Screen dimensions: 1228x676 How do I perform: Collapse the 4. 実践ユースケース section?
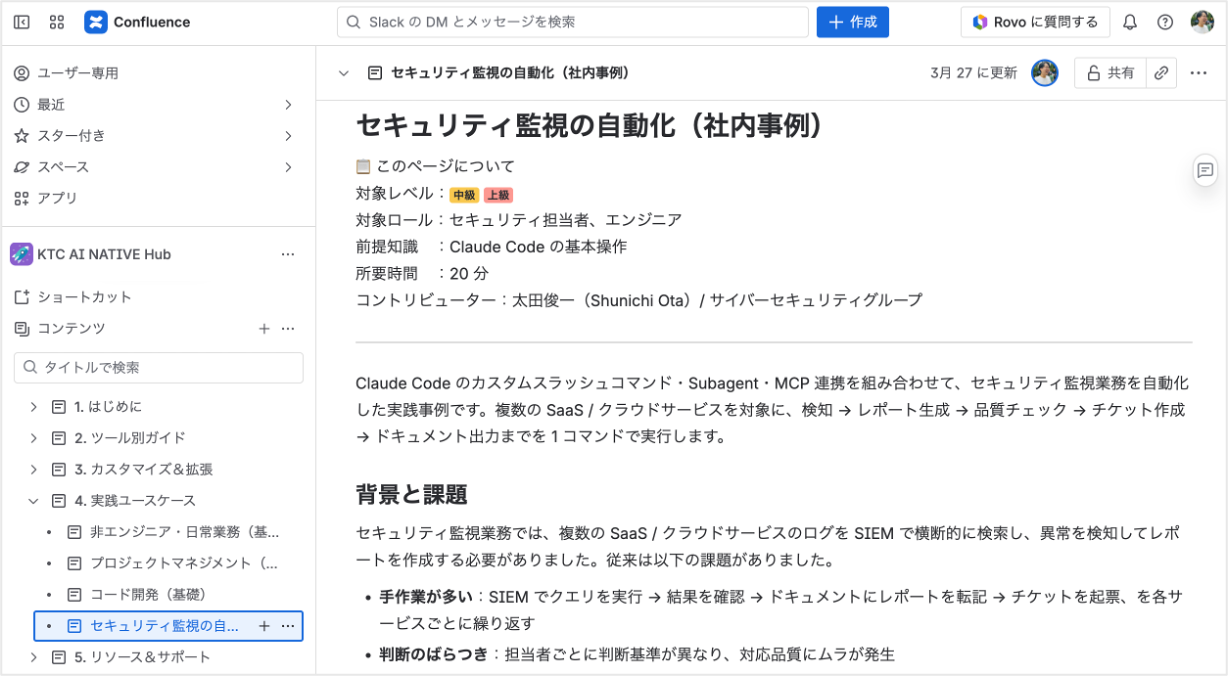click(33, 501)
